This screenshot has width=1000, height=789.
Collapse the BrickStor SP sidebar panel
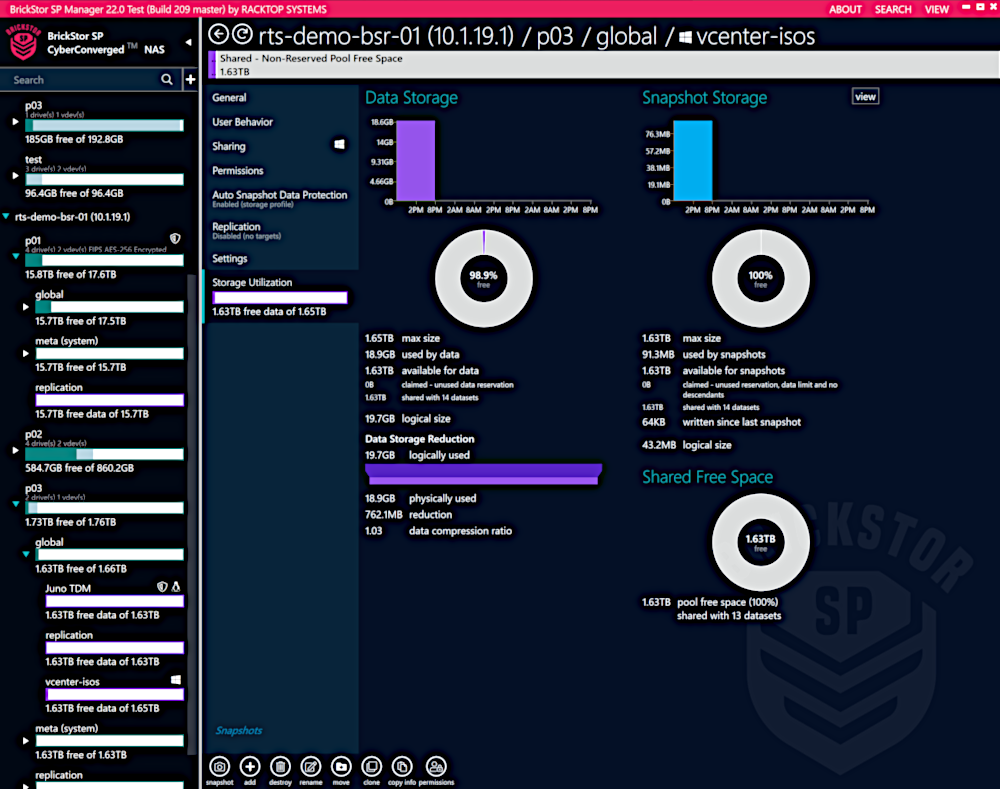pyautogui.click(x=186, y=44)
